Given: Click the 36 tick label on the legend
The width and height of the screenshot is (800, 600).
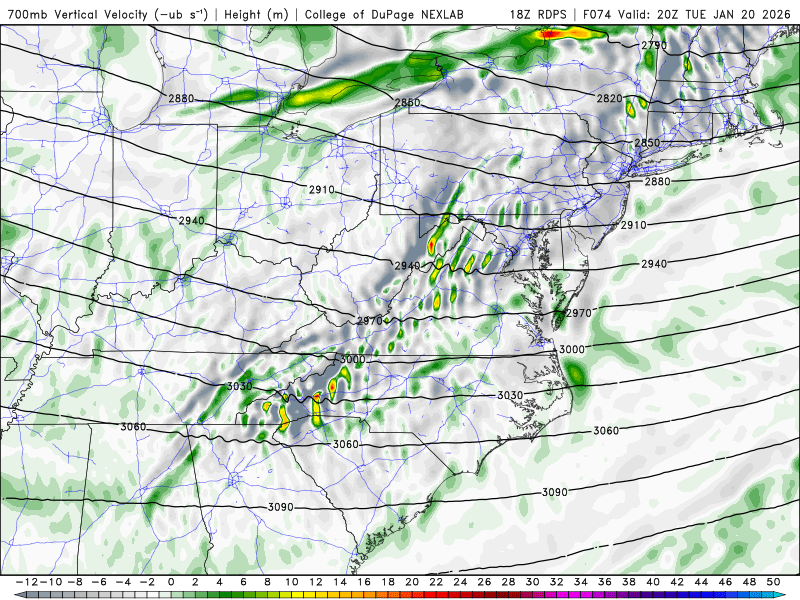Looking at the screenshot, I should (x=605, y=582).
